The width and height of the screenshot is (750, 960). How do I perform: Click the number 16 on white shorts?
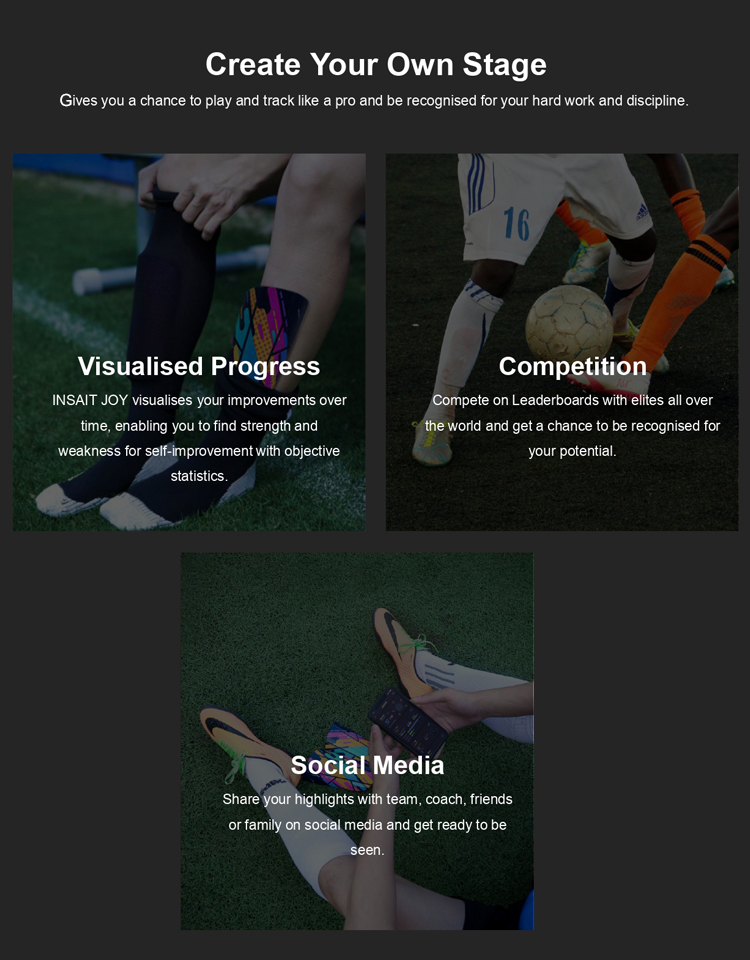pos(517,223)
